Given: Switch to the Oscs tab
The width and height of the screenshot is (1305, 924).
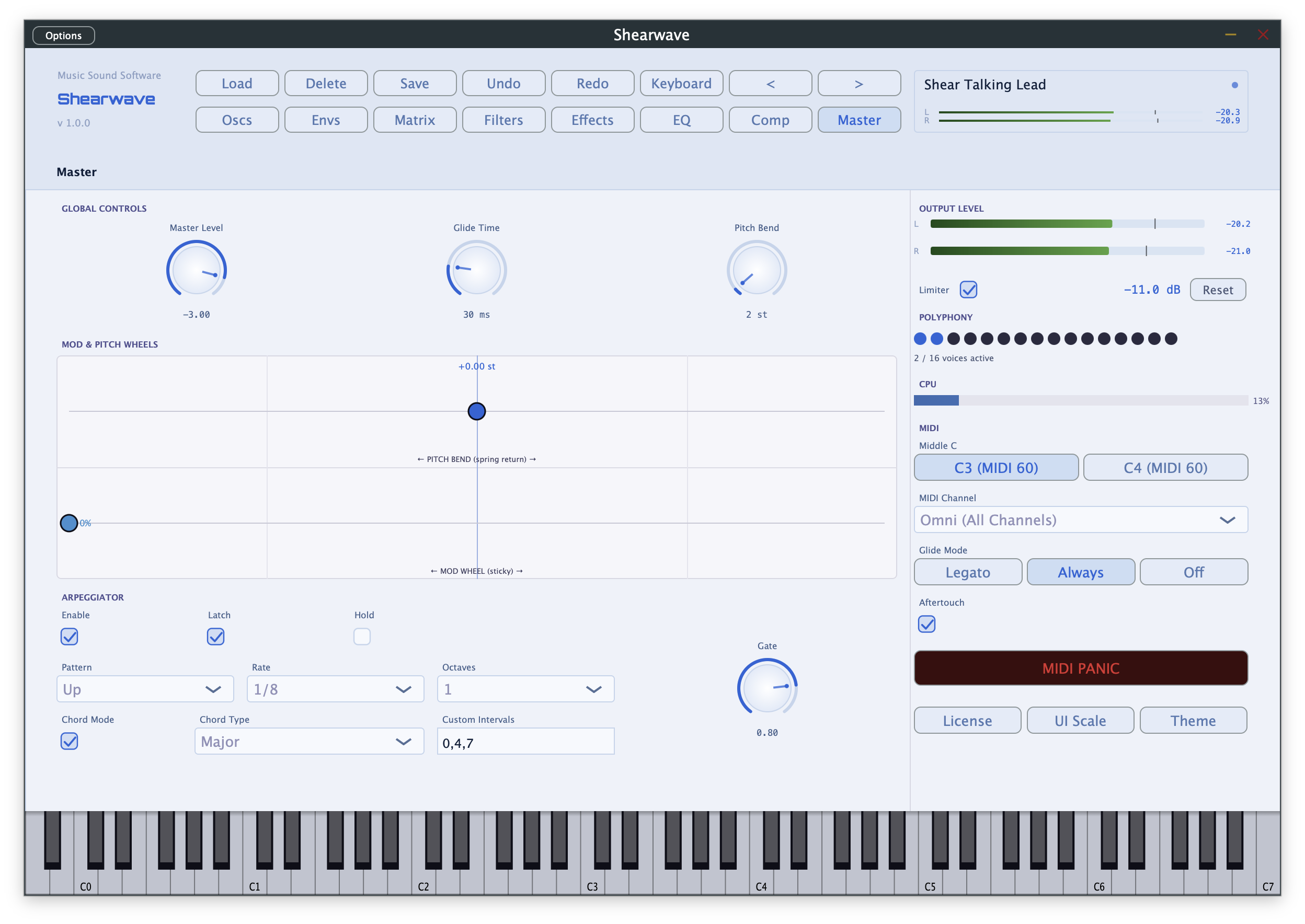Looking at the screenshot, I should point(237,120).
